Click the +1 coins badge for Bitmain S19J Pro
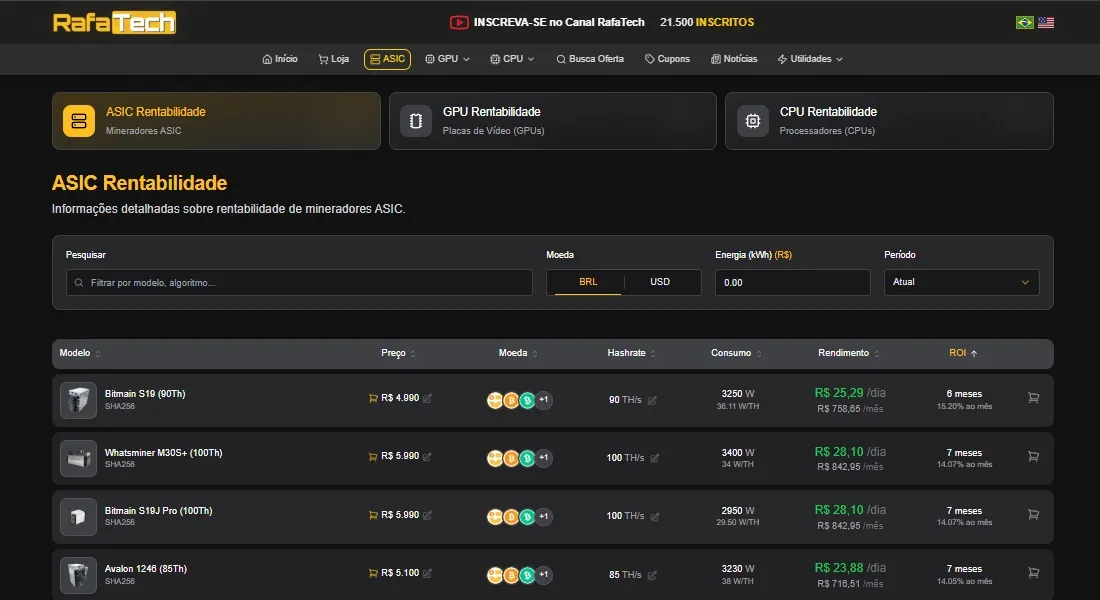Image resolution: width=1100 pixels, height=600 pixels. point(544,516)
